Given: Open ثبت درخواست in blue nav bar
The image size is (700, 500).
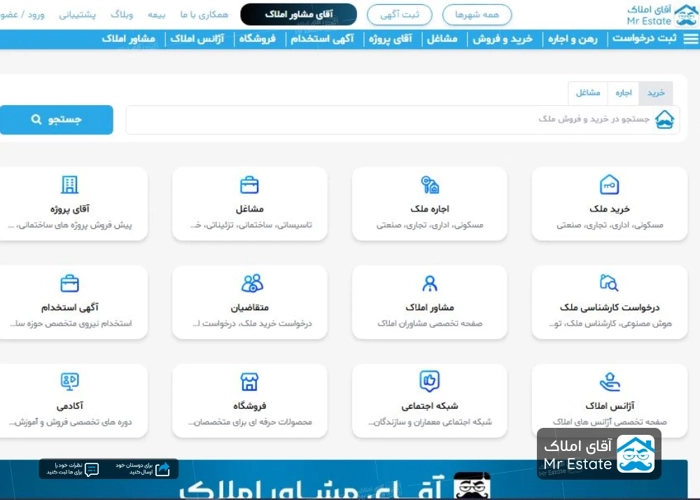Looking at the screenshot, I should click(x=644, y=39).
